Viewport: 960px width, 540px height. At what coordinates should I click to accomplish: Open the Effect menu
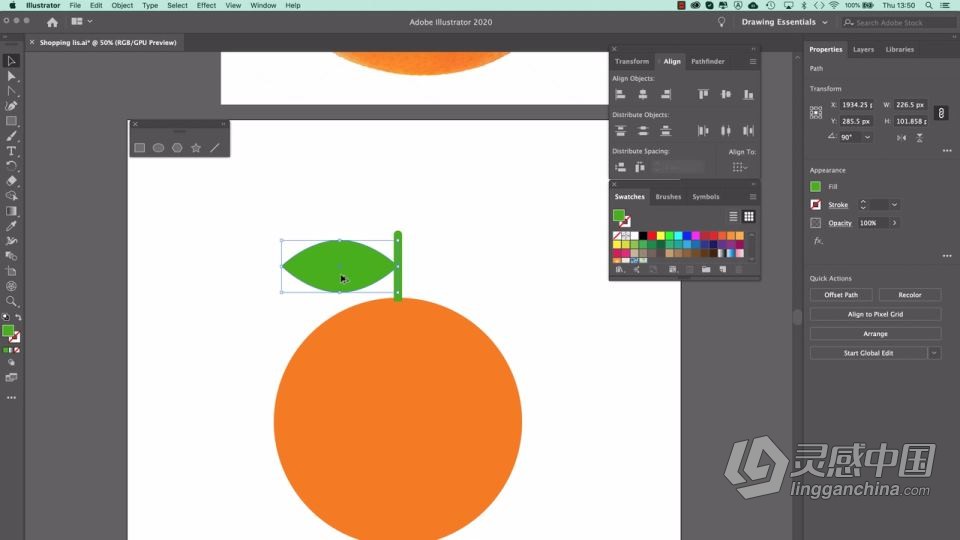click(206, 6)
